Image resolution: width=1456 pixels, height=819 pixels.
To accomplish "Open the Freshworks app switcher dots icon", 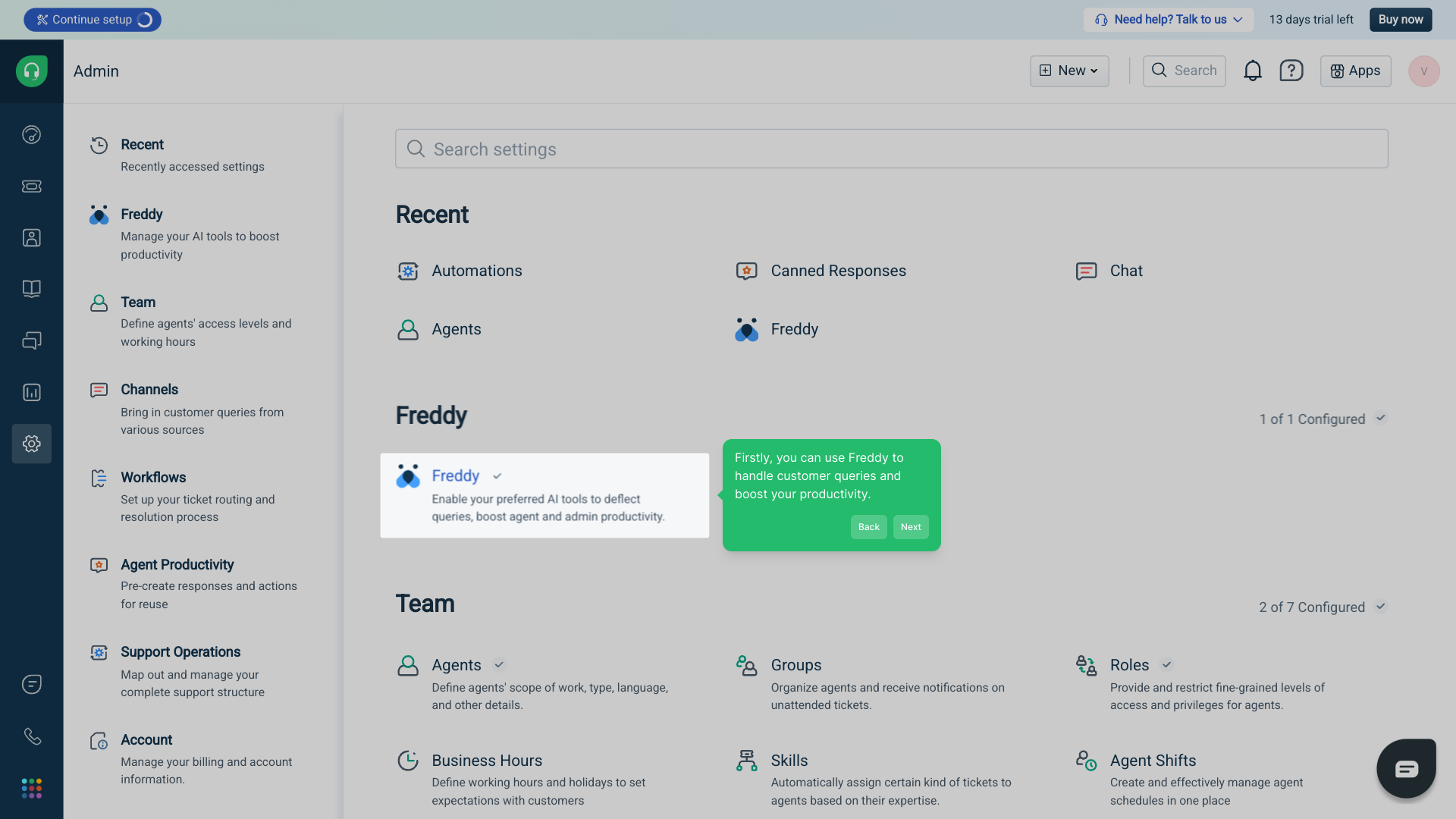I will coord(31,789).
